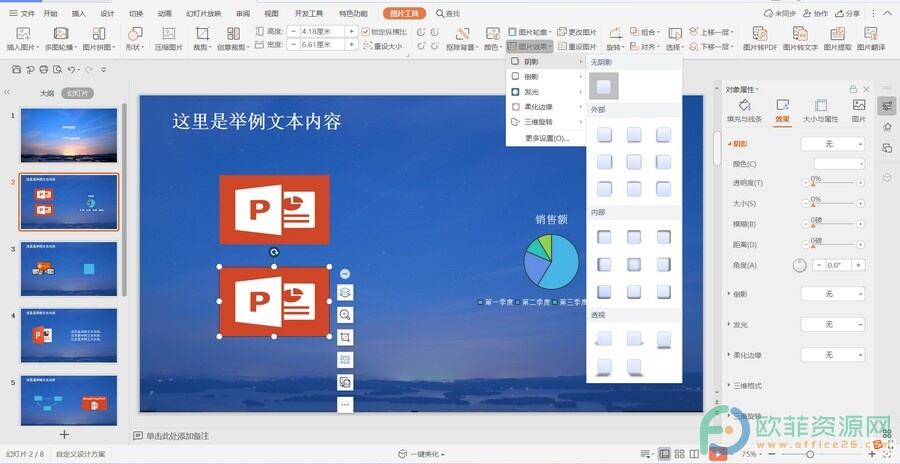Open Glow (发光) submenu in effects menu
Image resolution: width=900 pixels, height=464 pixels.
point(545,92)
